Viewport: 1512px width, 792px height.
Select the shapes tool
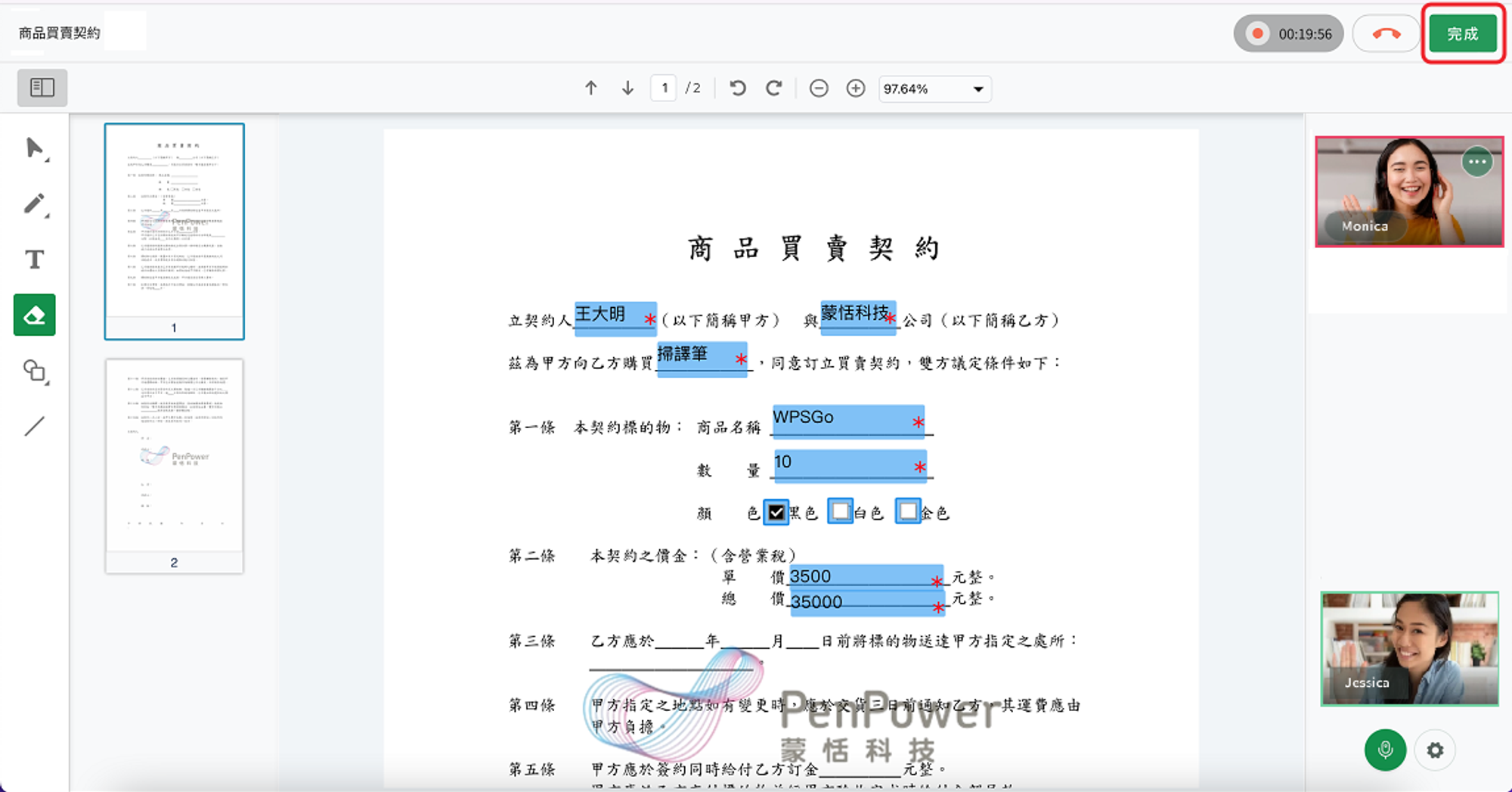tap(35, 371)
